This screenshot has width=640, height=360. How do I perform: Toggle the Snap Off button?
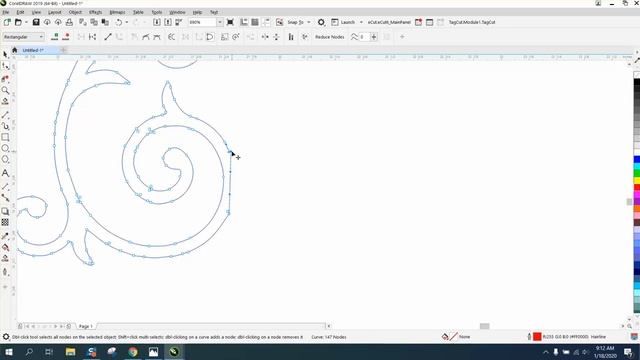pos(280,22)
